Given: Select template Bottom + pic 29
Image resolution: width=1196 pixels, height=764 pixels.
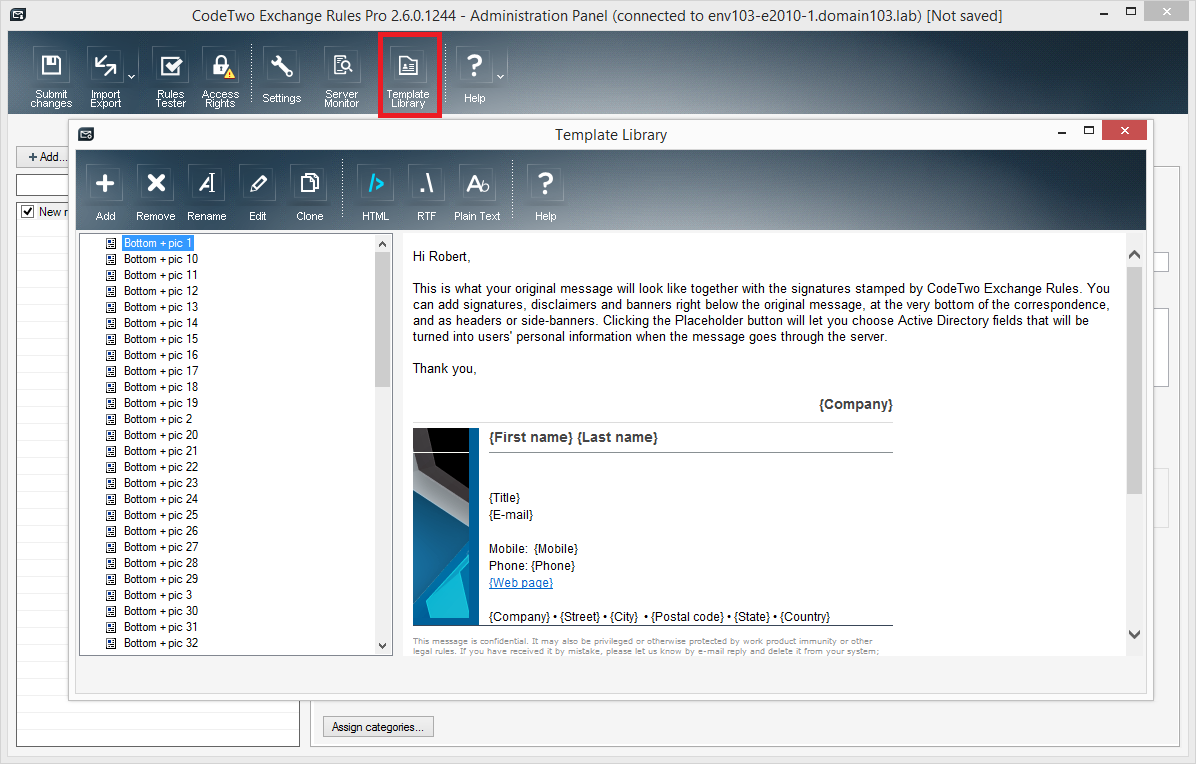Looking at the screenshot, I should pyautogui.click(x=161, y=579).
